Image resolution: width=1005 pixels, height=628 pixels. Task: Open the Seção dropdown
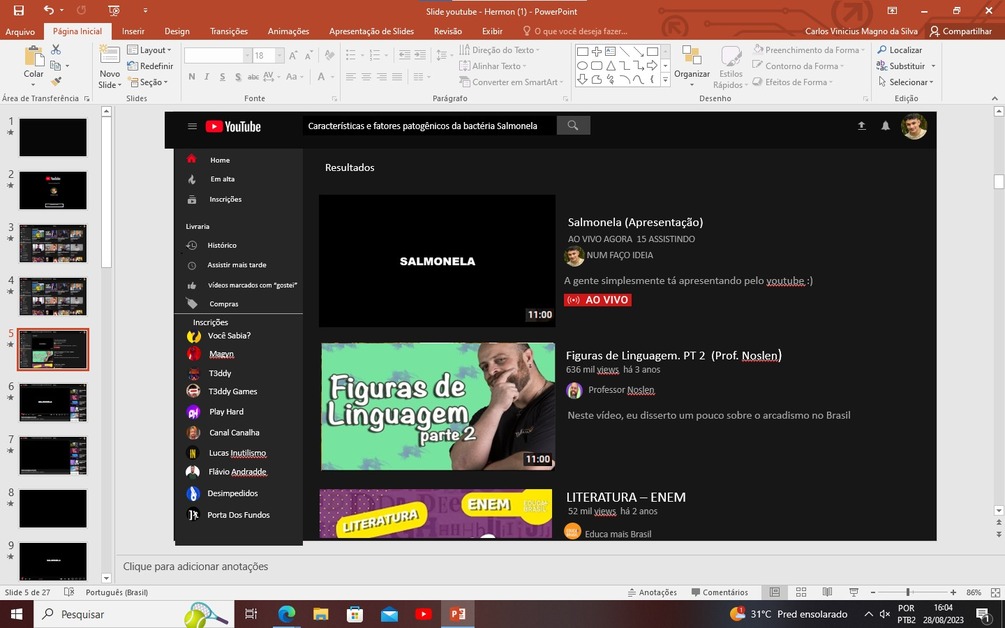coord(147,82)
